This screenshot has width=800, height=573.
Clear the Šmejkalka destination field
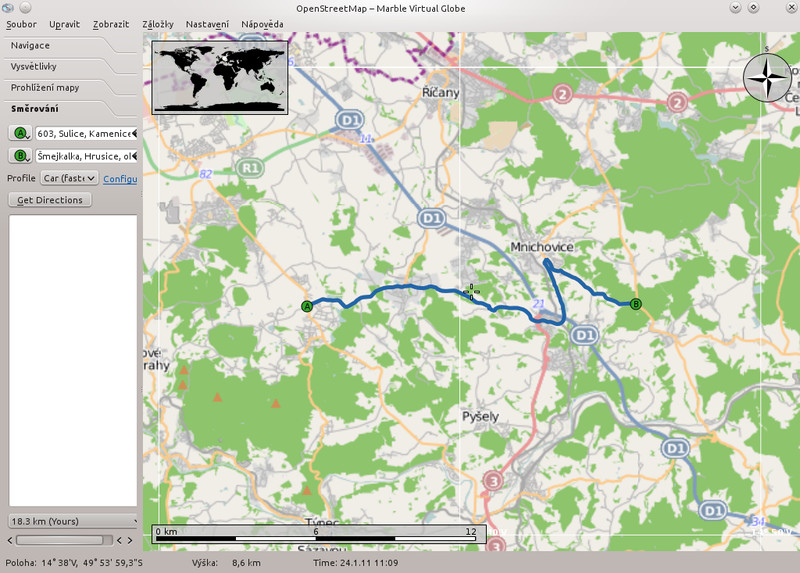134,156
